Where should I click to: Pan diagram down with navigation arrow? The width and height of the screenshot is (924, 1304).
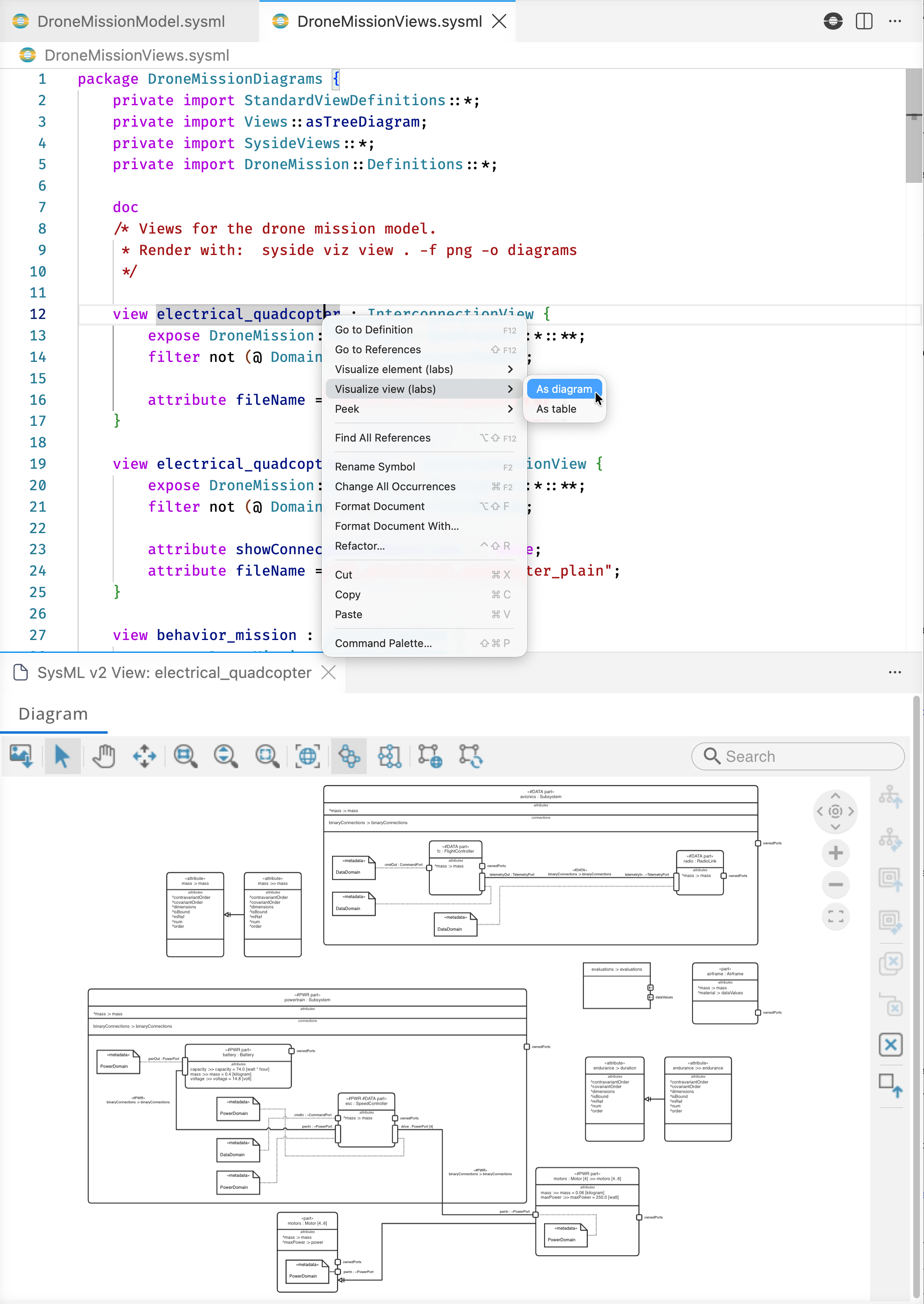click(x=835, y=827)
